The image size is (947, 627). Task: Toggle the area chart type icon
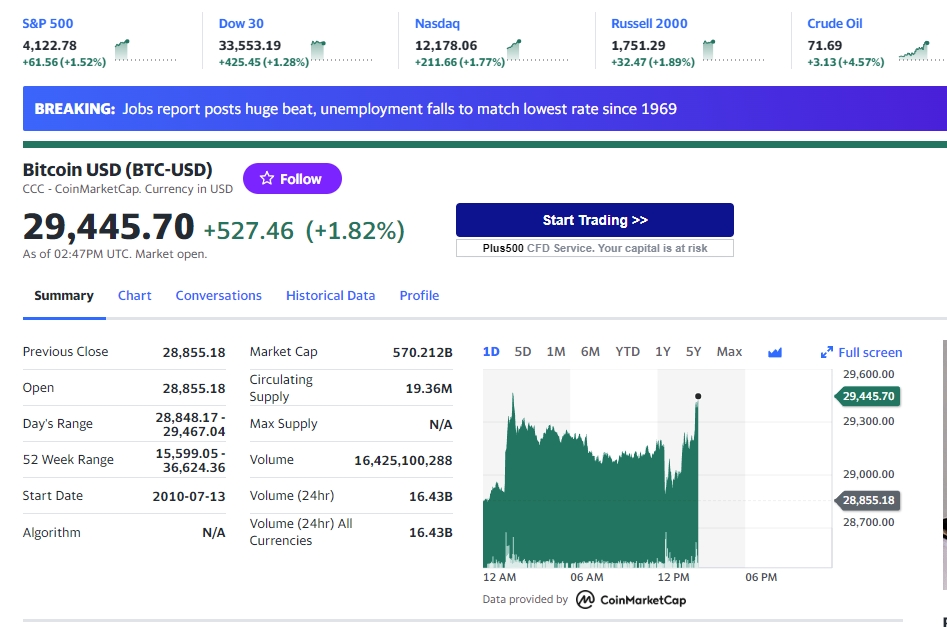pos(774,352)
